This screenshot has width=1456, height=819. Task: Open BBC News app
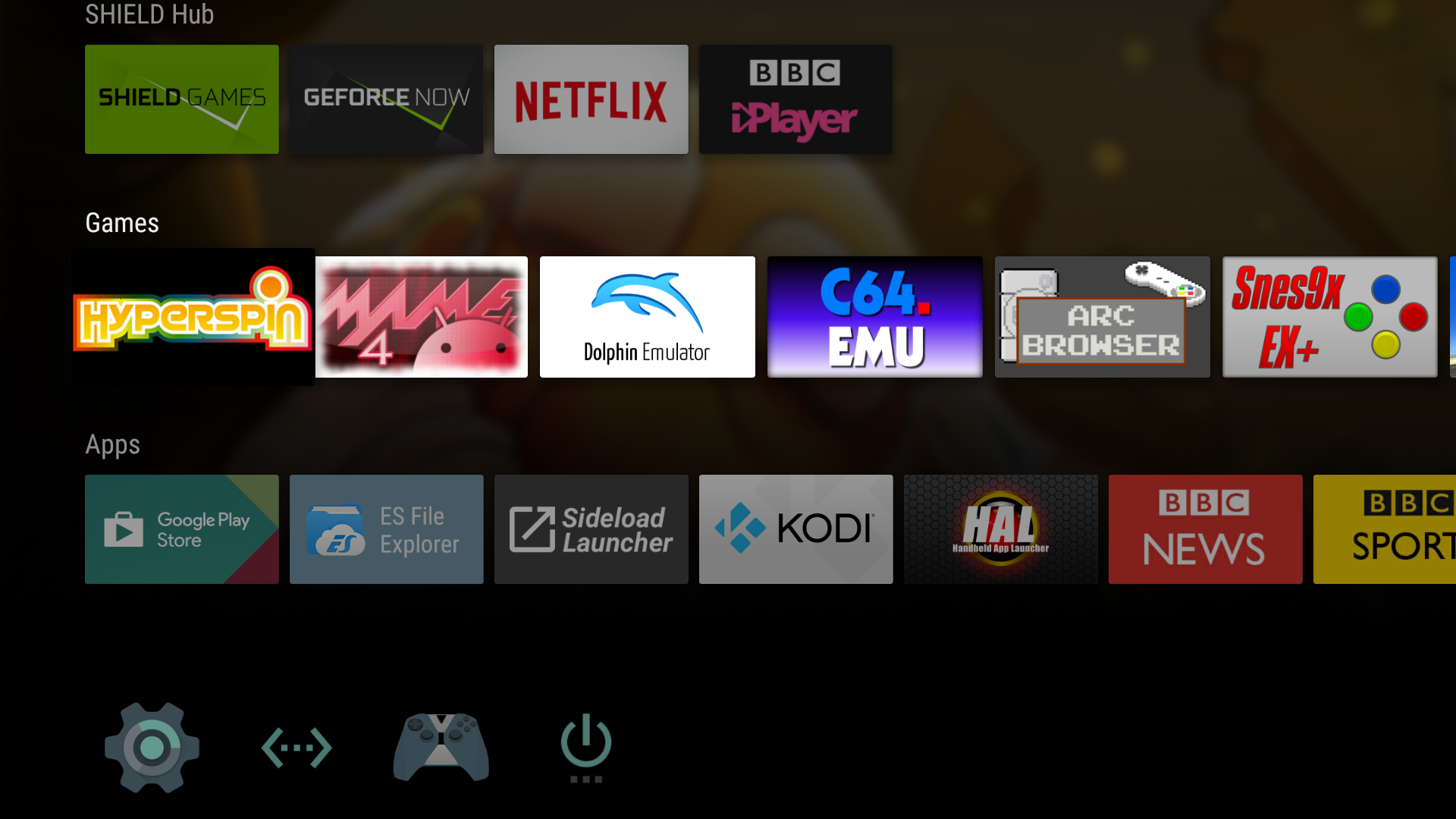(1205, 529)
